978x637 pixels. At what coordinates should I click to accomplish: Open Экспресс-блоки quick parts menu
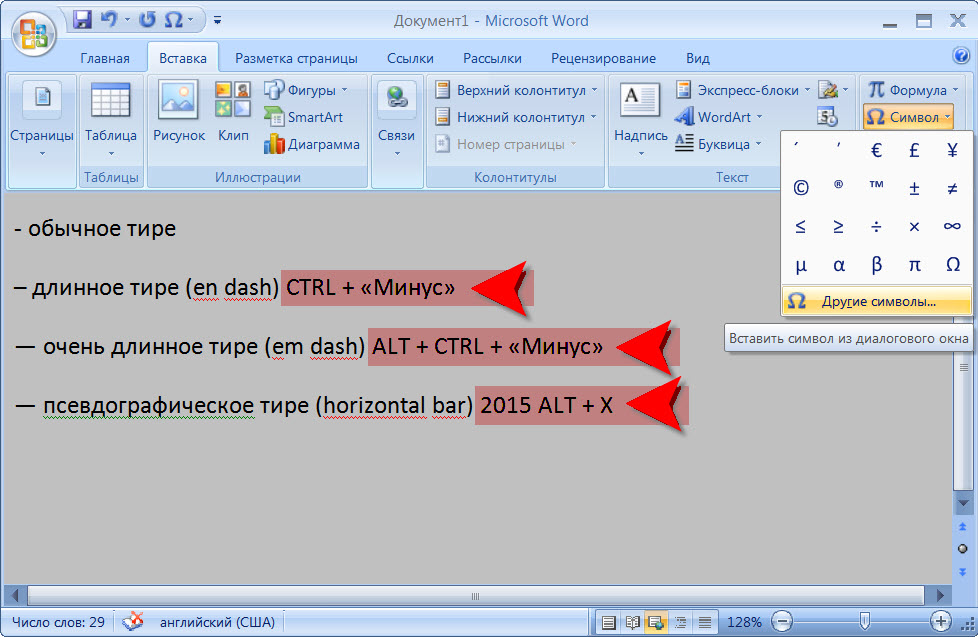(743, 90)
